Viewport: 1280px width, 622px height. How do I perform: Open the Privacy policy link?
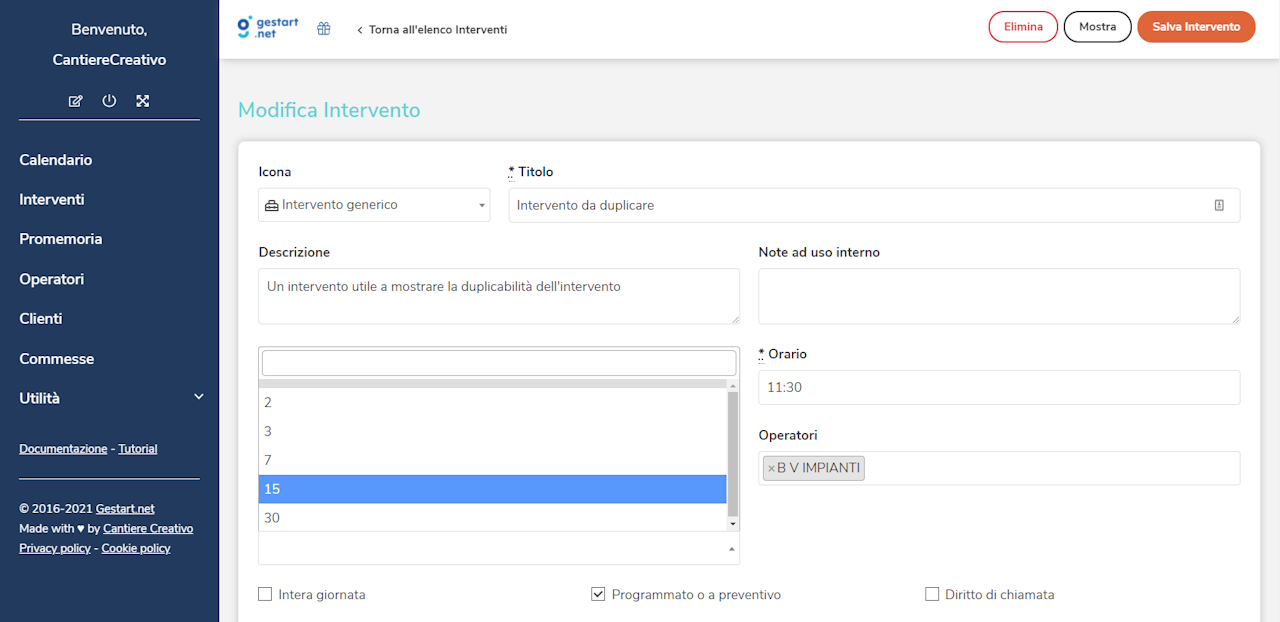(x=54, y=547)
